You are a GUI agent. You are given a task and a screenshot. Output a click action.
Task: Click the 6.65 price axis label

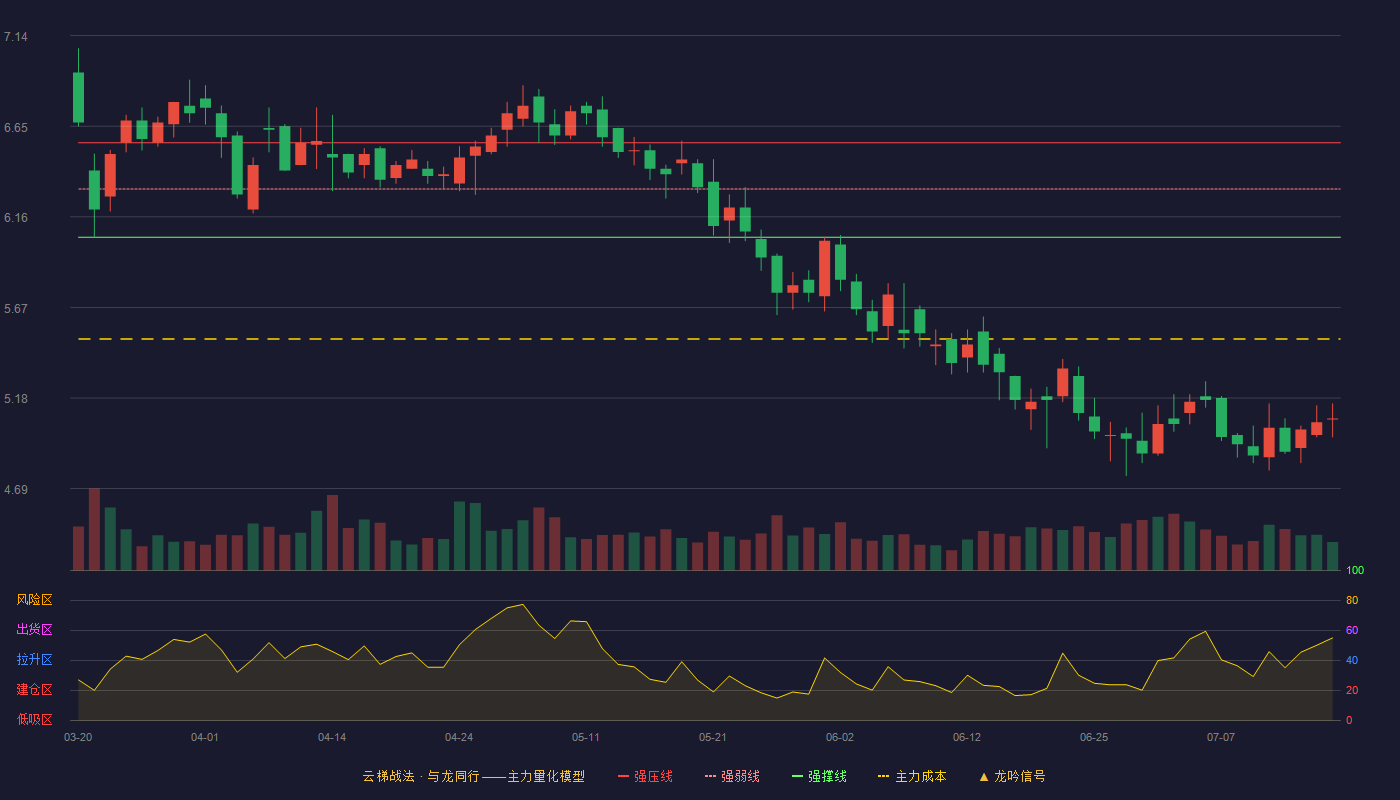(16, 128)
